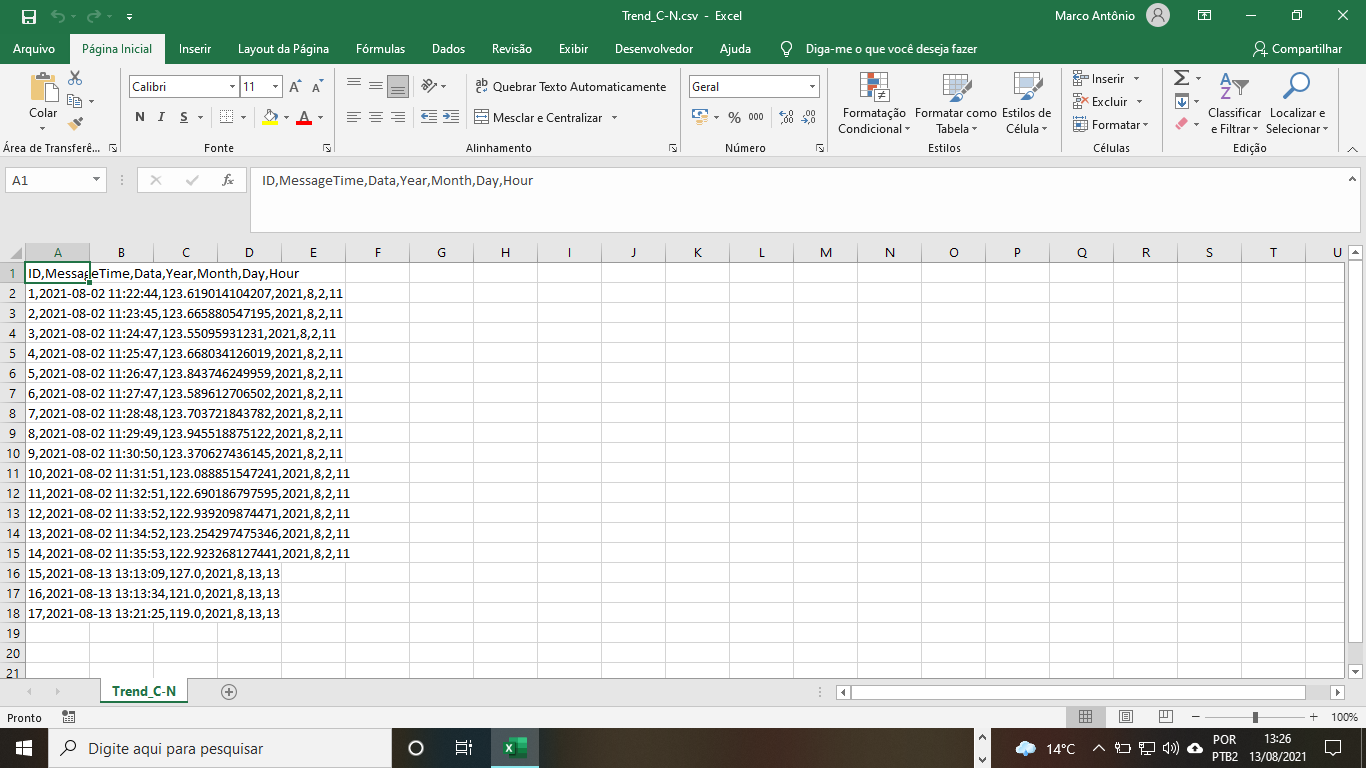Toggle italic formatting (I)
Viewport: 1366px width, 768px height.
coord(162,118)
